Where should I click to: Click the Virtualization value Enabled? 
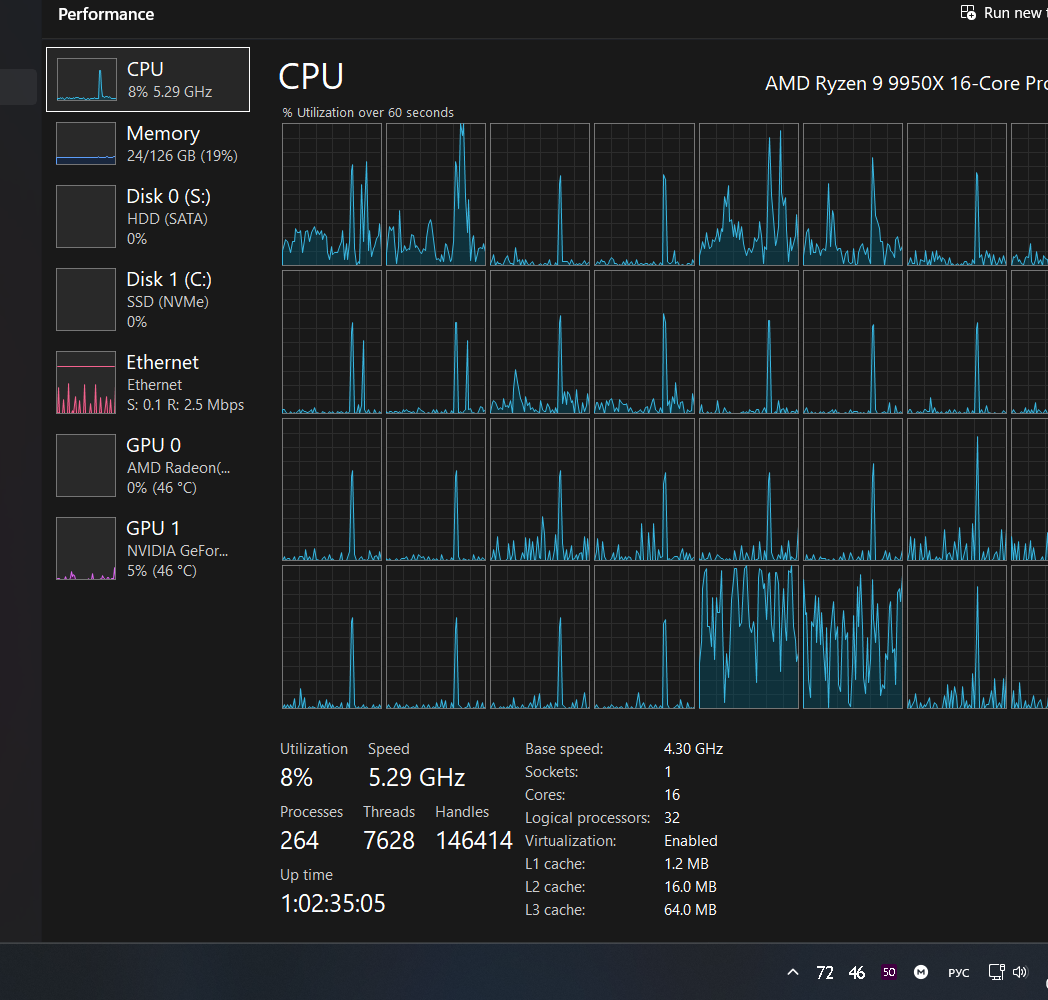691,841
